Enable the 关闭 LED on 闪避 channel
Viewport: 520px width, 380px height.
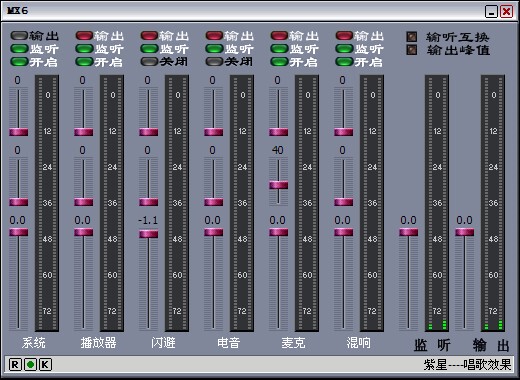(149, 62)
